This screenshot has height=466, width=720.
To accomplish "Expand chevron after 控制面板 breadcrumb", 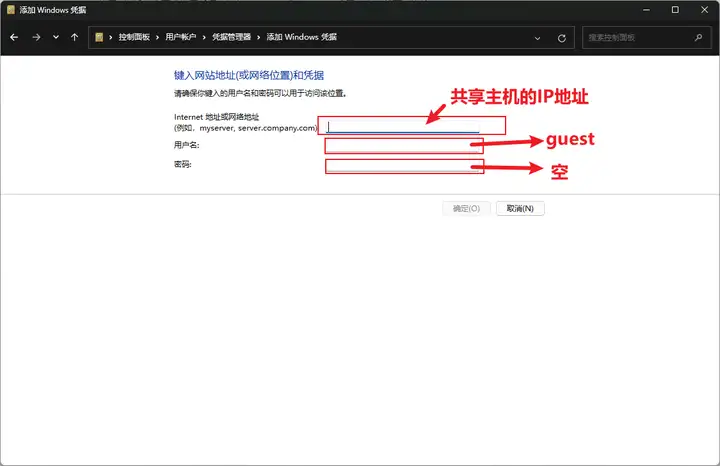I will point(158,37).
